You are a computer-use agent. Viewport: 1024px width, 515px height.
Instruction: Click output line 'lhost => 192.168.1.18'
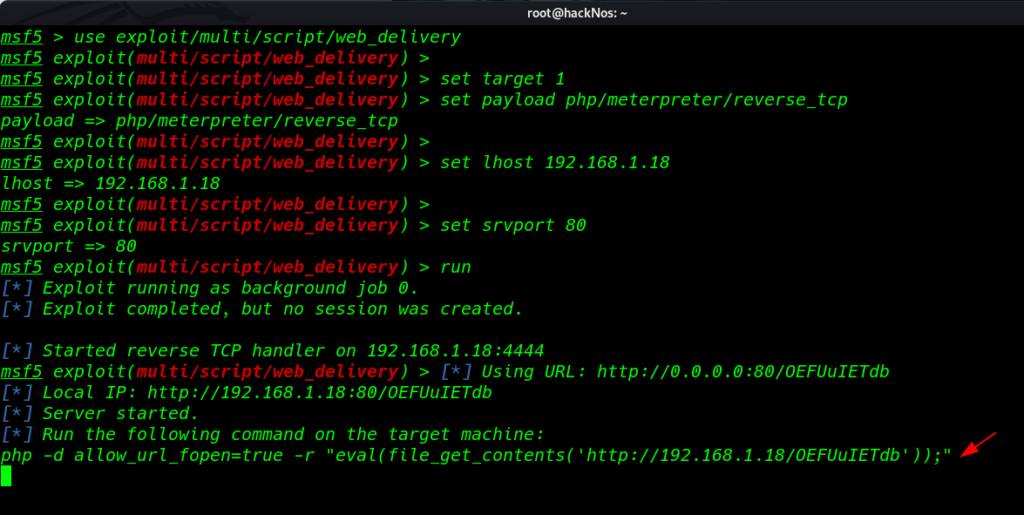(110, 183)
